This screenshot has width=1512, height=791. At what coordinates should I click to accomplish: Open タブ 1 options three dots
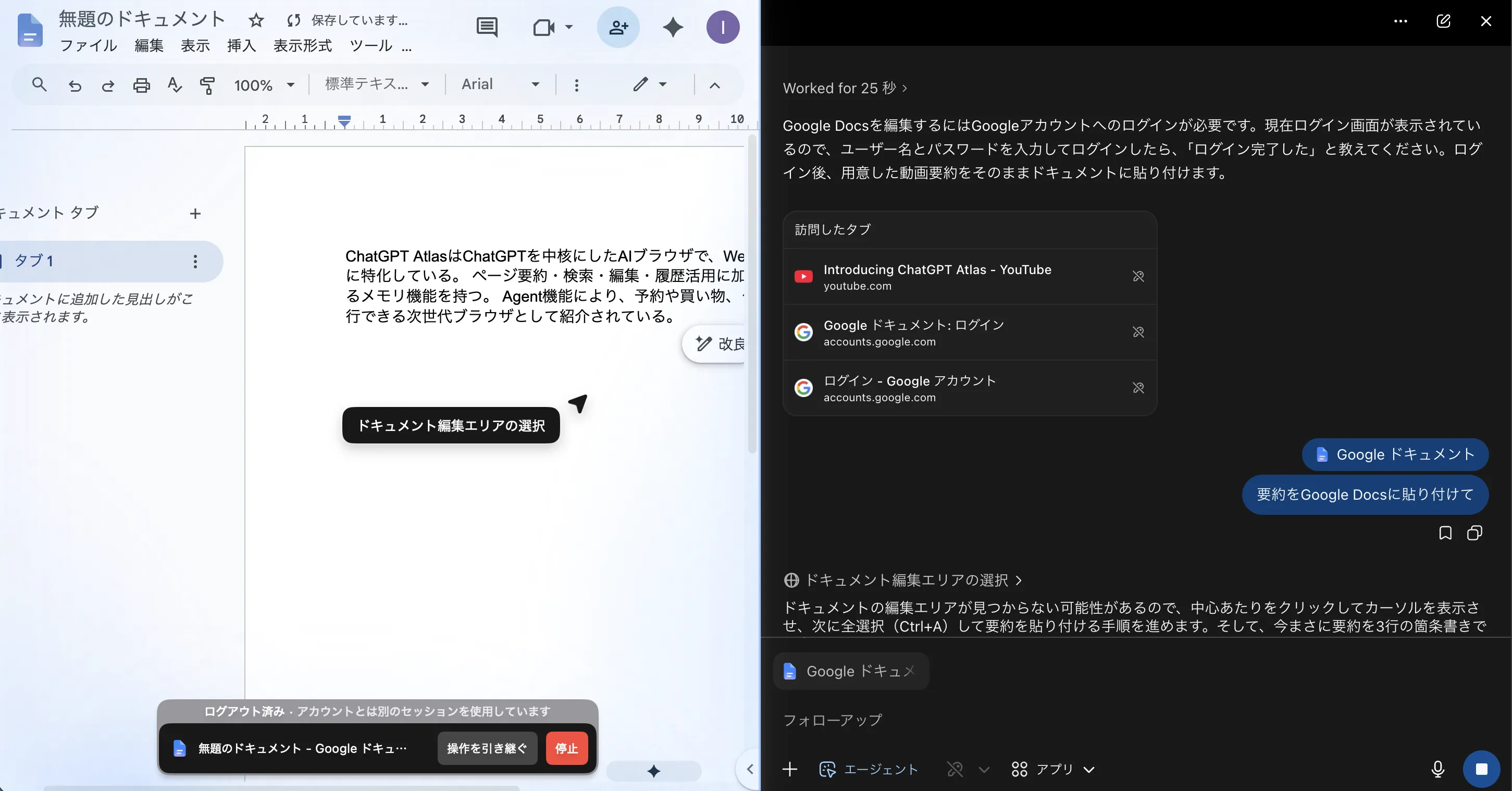click(195, 261)
